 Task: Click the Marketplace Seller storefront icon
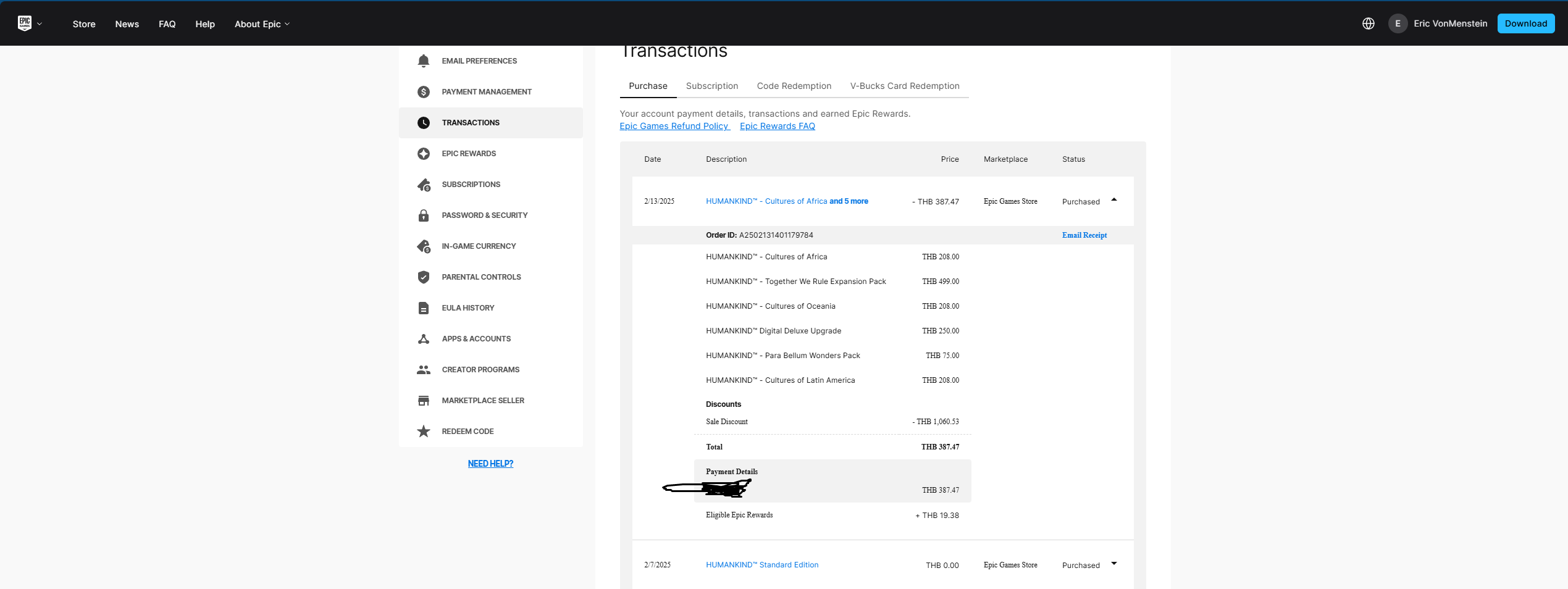coord(424,400)
